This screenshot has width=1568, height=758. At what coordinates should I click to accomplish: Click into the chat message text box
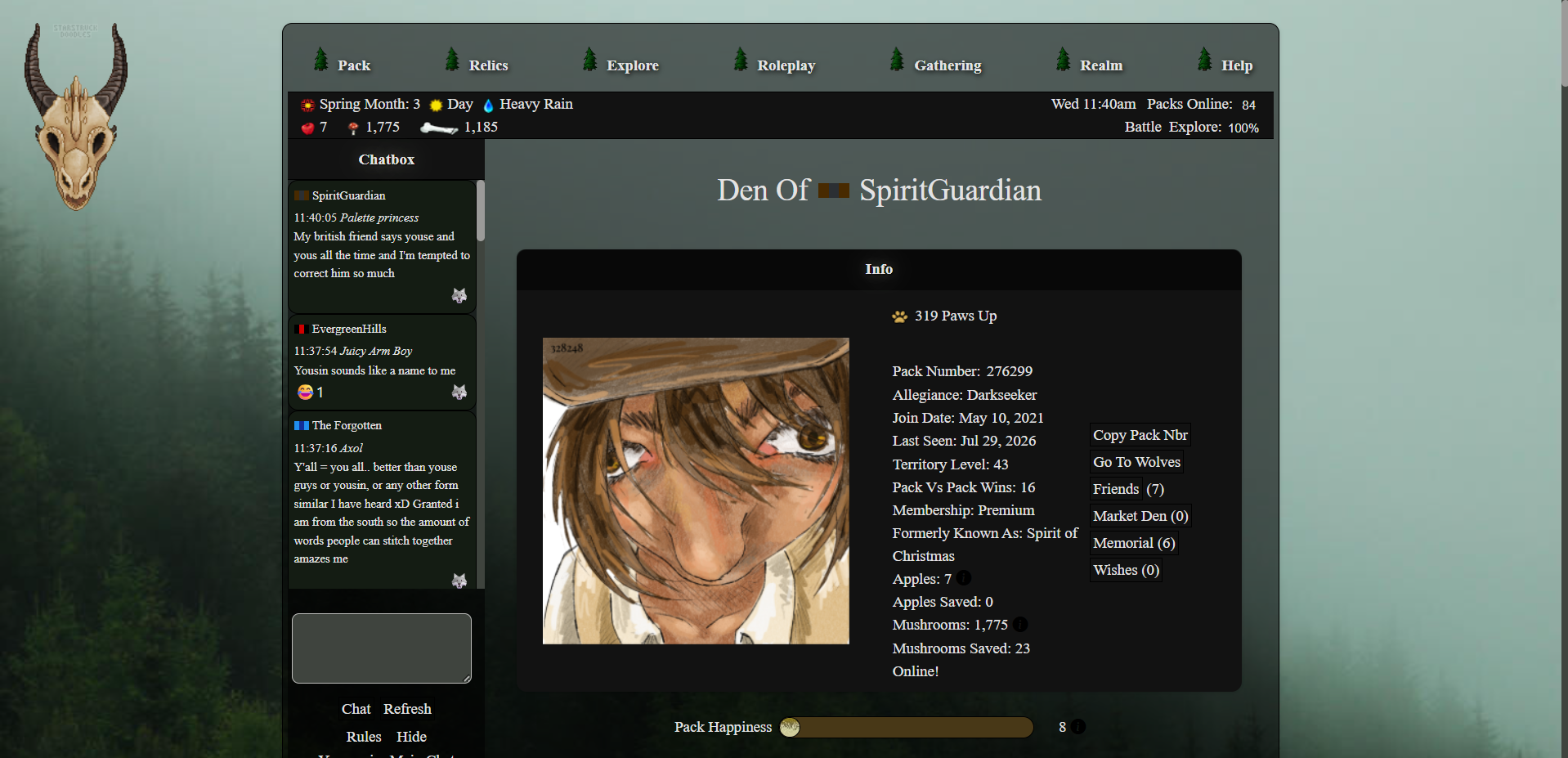[382, 648]
